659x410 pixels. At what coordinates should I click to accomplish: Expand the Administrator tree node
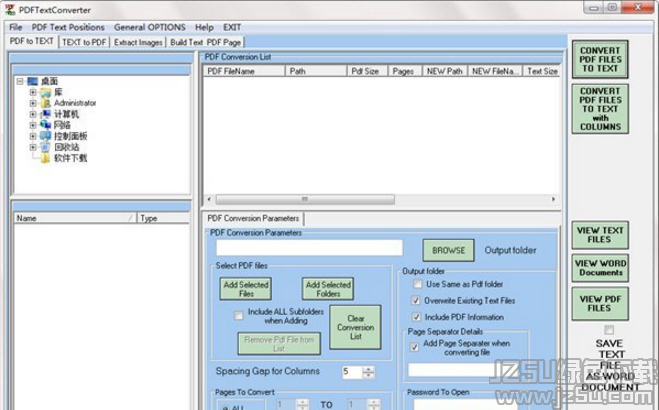[x=33, y=103]
